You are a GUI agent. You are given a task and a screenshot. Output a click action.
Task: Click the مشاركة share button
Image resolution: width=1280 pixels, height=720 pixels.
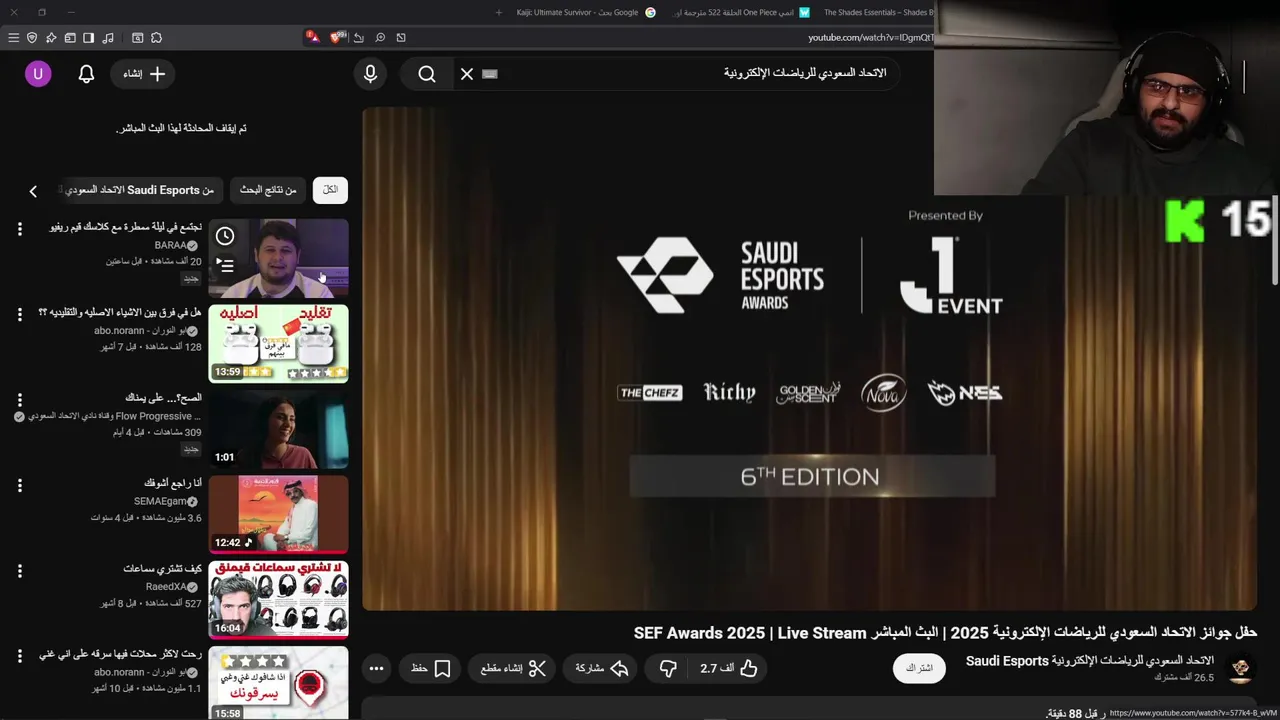pos(600,668)
